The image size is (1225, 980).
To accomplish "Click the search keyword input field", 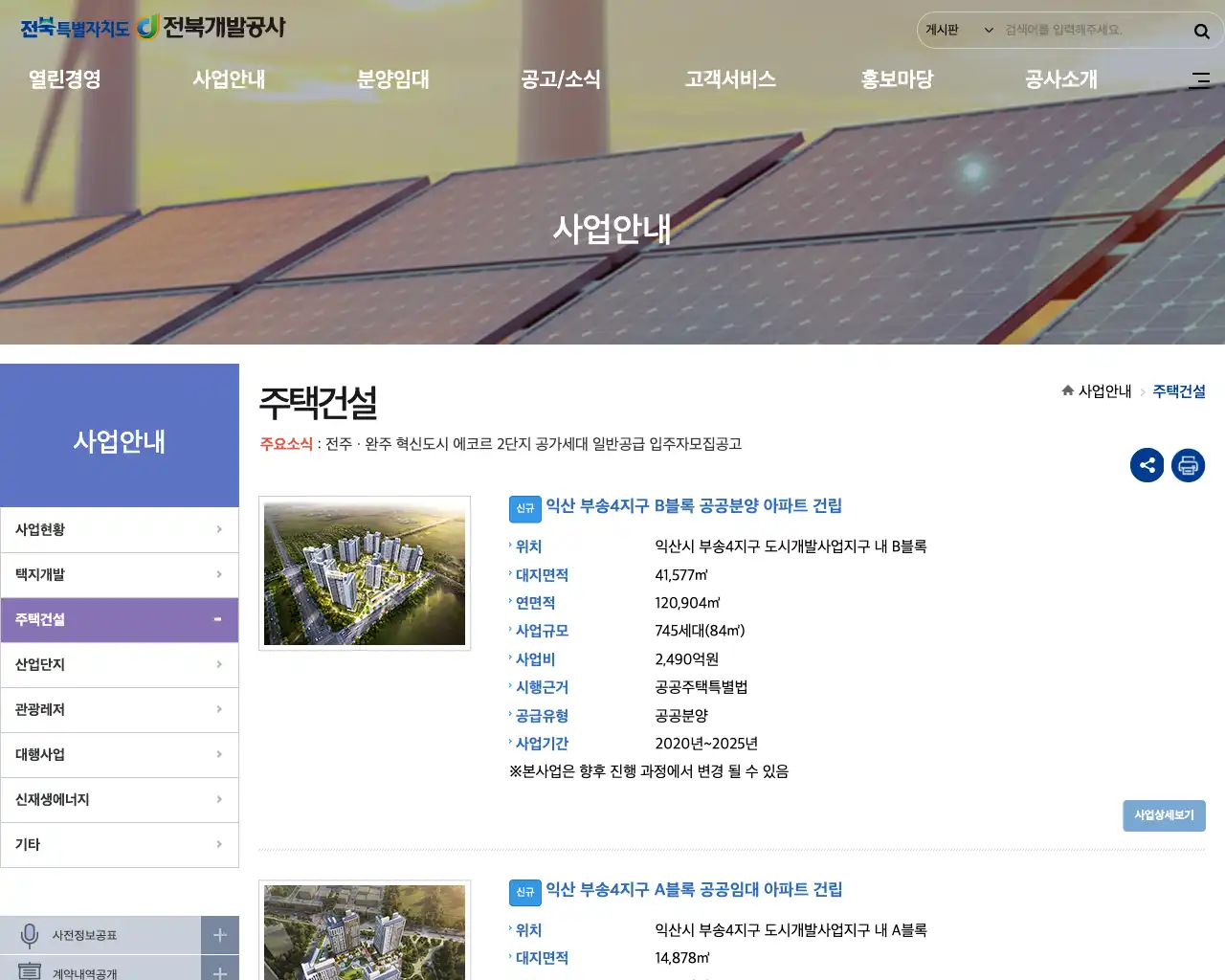I will pyautogui.click(x=1093, y=31).
